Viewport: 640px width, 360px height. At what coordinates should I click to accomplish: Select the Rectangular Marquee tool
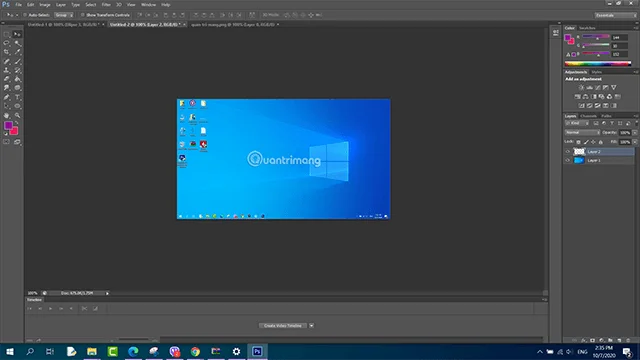click(7, 34)
